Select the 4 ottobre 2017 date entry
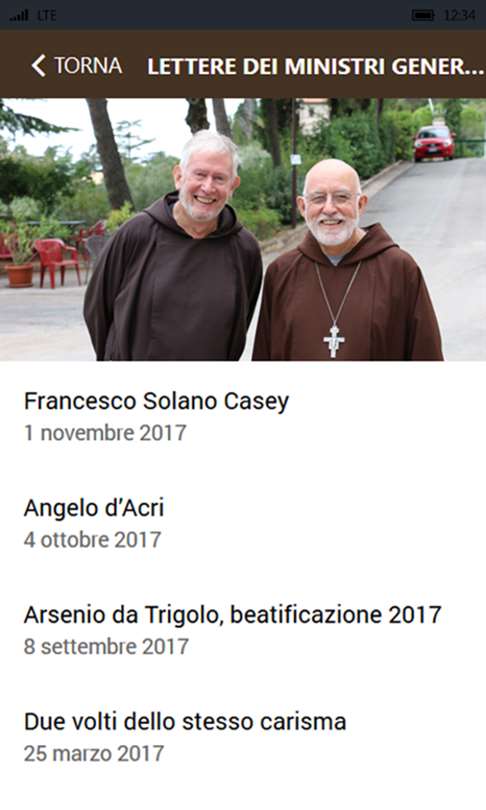 92,540
